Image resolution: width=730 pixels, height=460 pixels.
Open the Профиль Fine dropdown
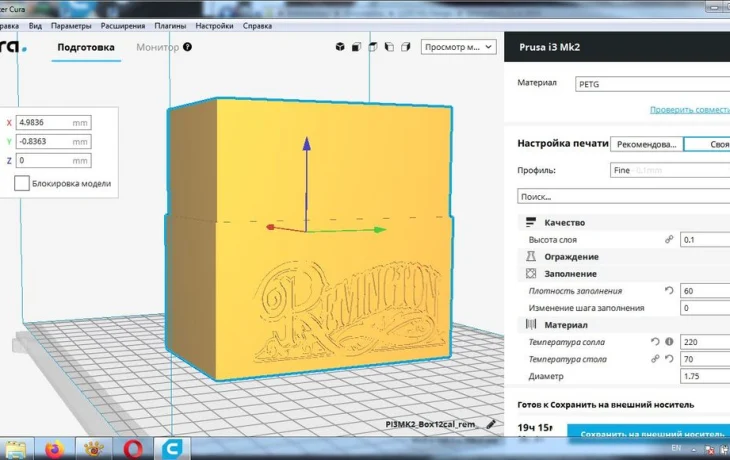click(x=669, y=170)
